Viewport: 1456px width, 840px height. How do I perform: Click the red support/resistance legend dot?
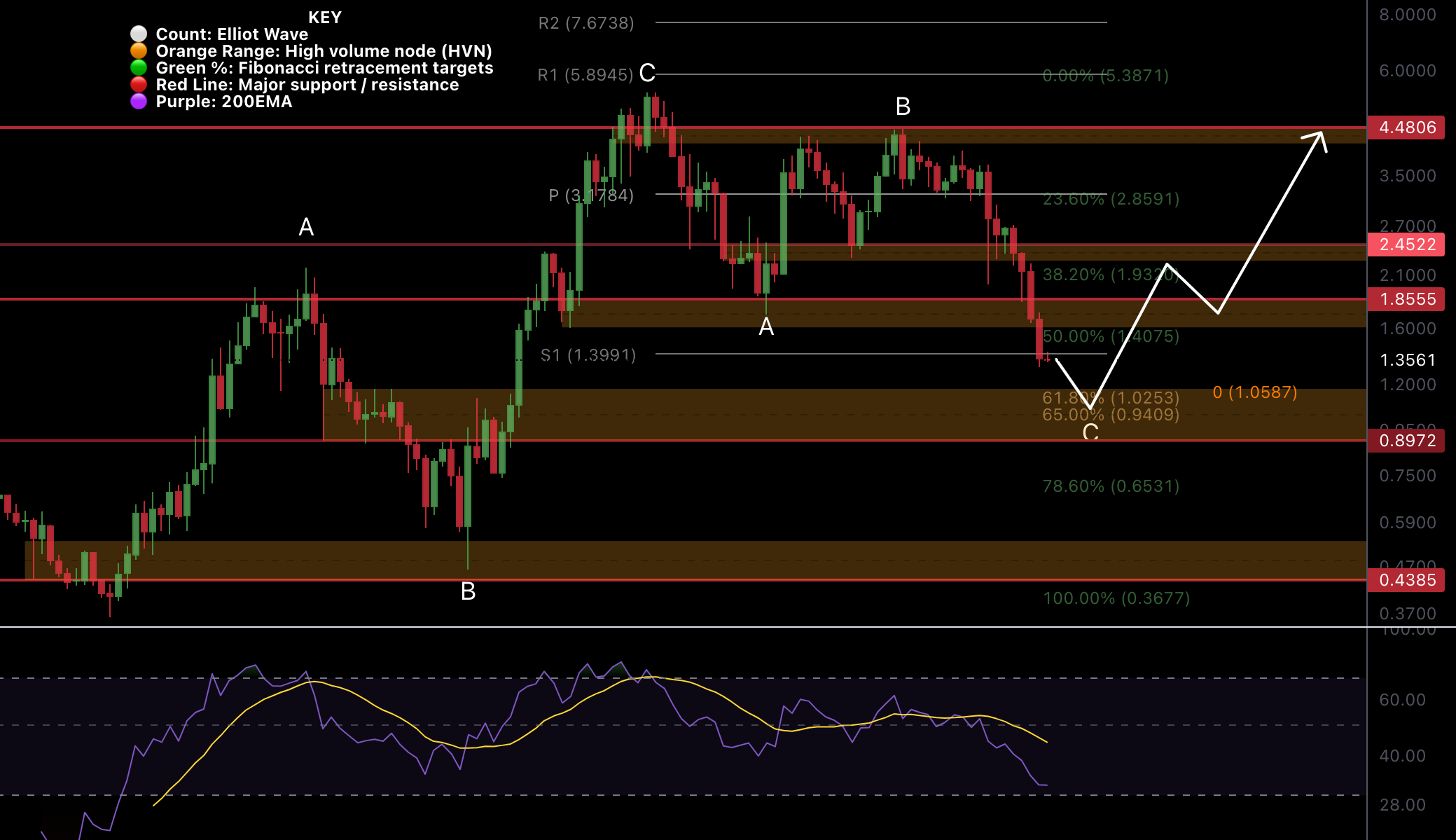coord(138,84)
